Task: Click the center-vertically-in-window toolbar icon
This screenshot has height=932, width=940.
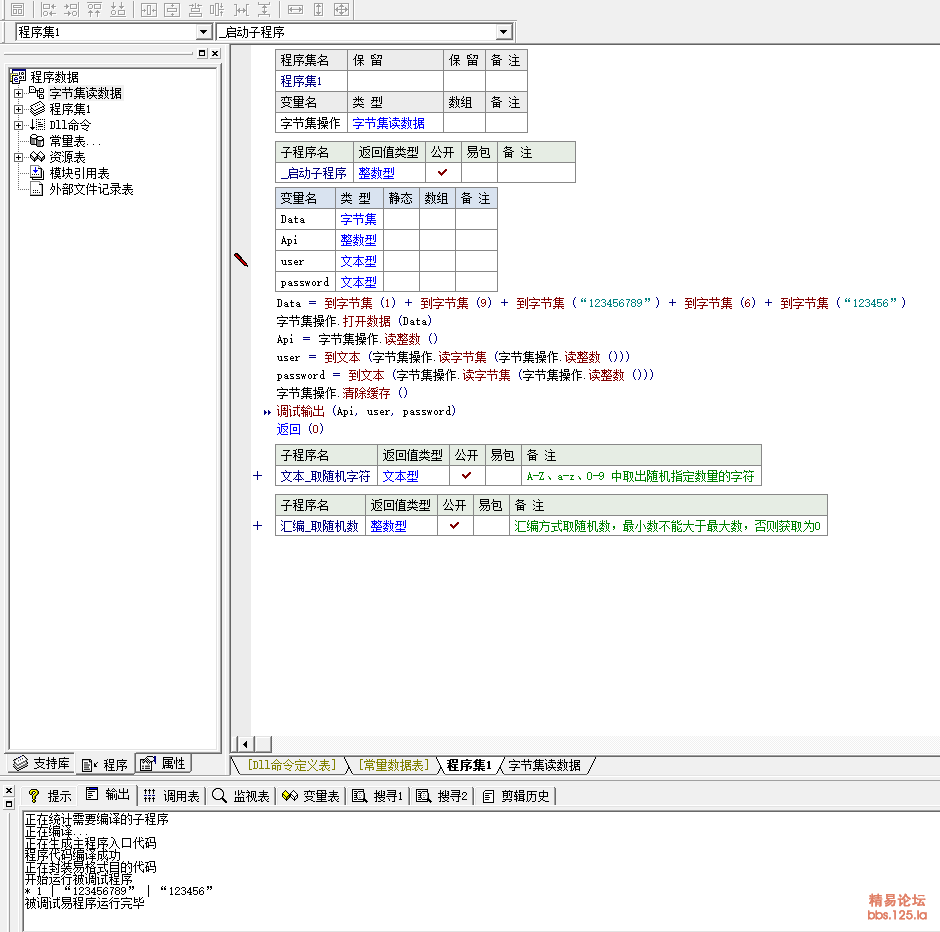Action: click(x=172, y=10)
